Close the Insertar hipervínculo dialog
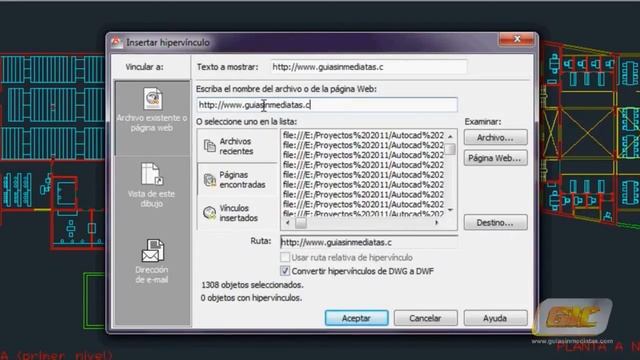 516,39
